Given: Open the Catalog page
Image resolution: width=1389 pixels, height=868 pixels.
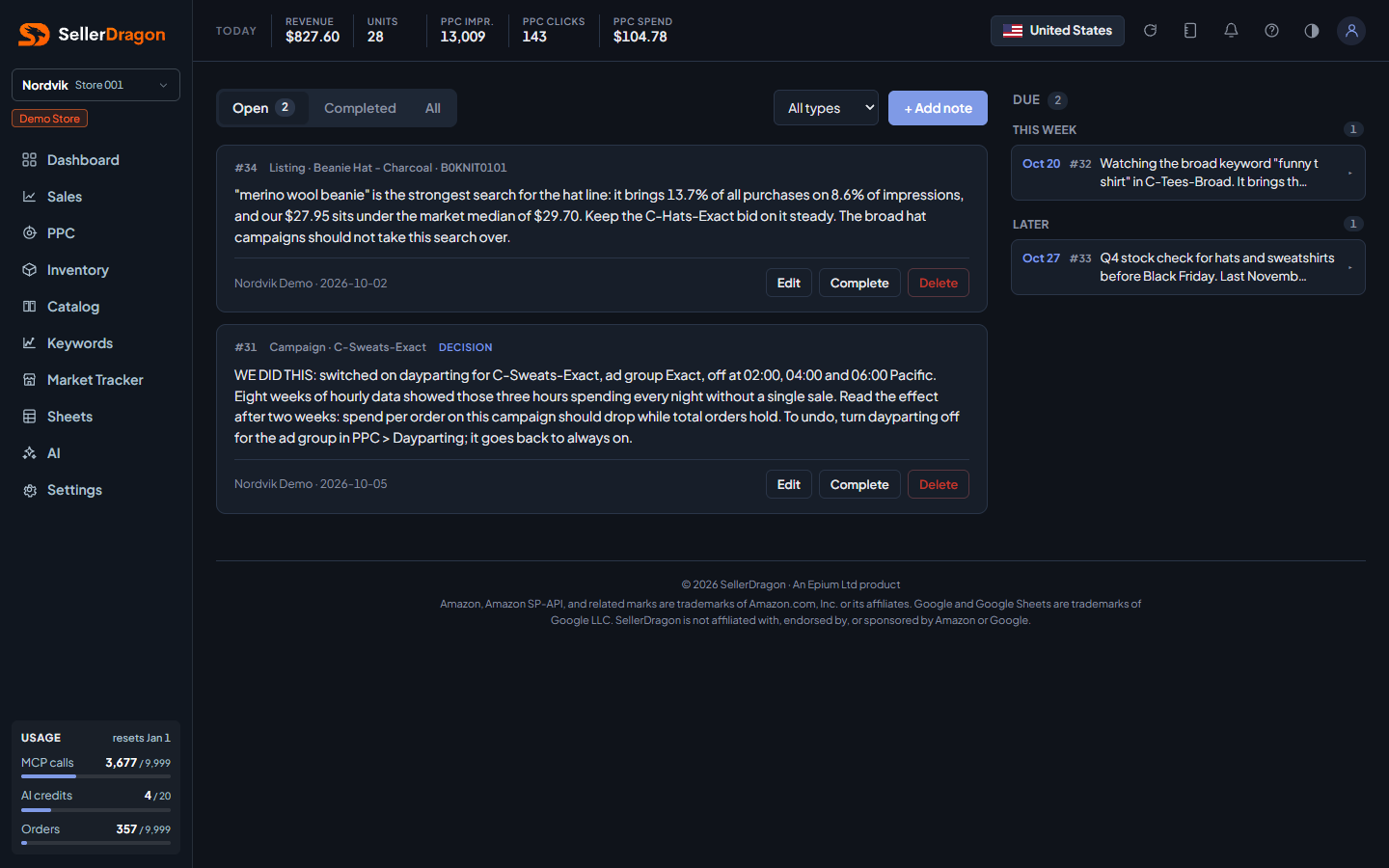Looking at the screenshot, I should pos(95,307).
